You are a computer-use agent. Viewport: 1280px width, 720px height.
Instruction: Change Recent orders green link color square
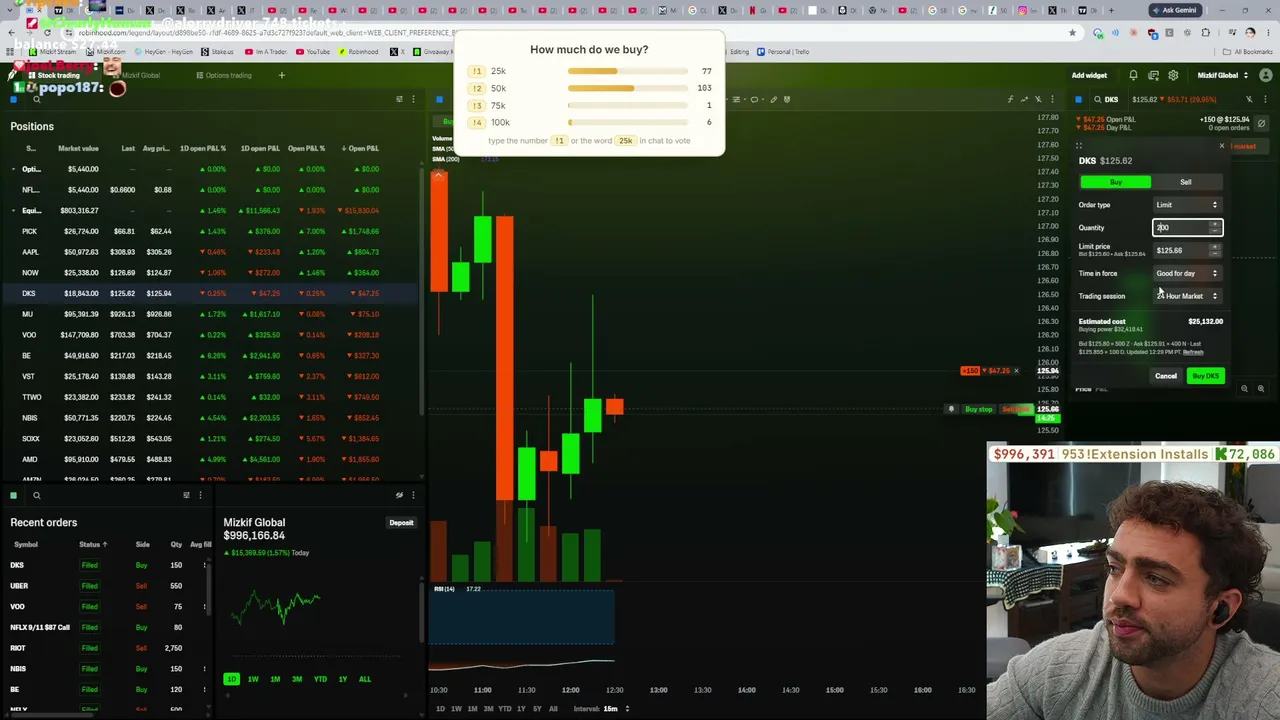tap(14, 495)
